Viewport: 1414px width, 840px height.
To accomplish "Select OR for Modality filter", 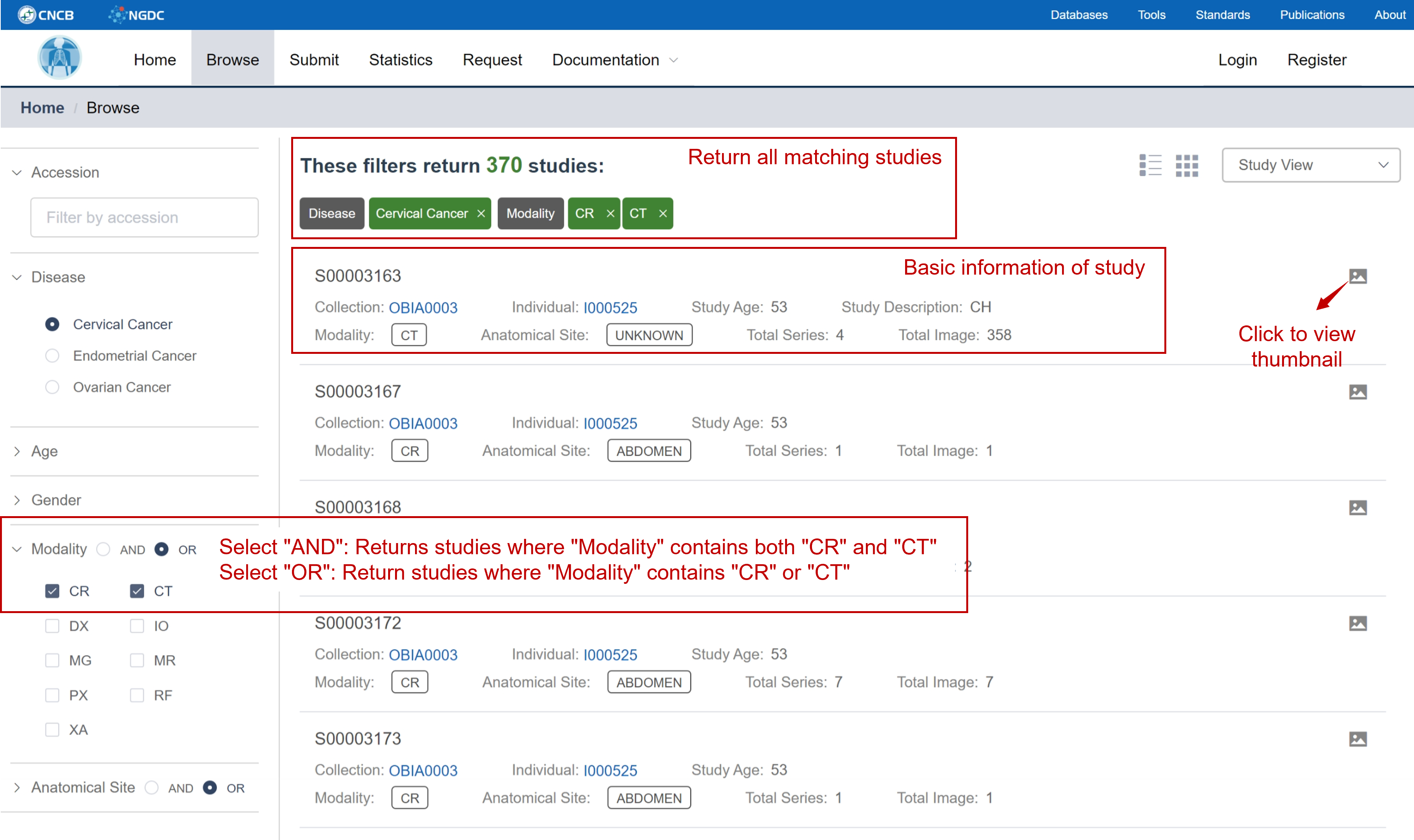I will [161, 549].
